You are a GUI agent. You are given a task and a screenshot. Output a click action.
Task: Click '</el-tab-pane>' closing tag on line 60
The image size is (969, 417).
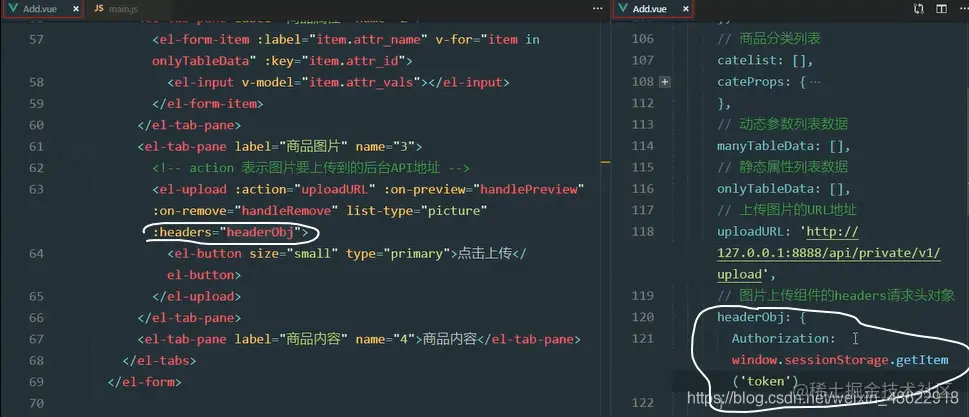(x=189, y=125)
